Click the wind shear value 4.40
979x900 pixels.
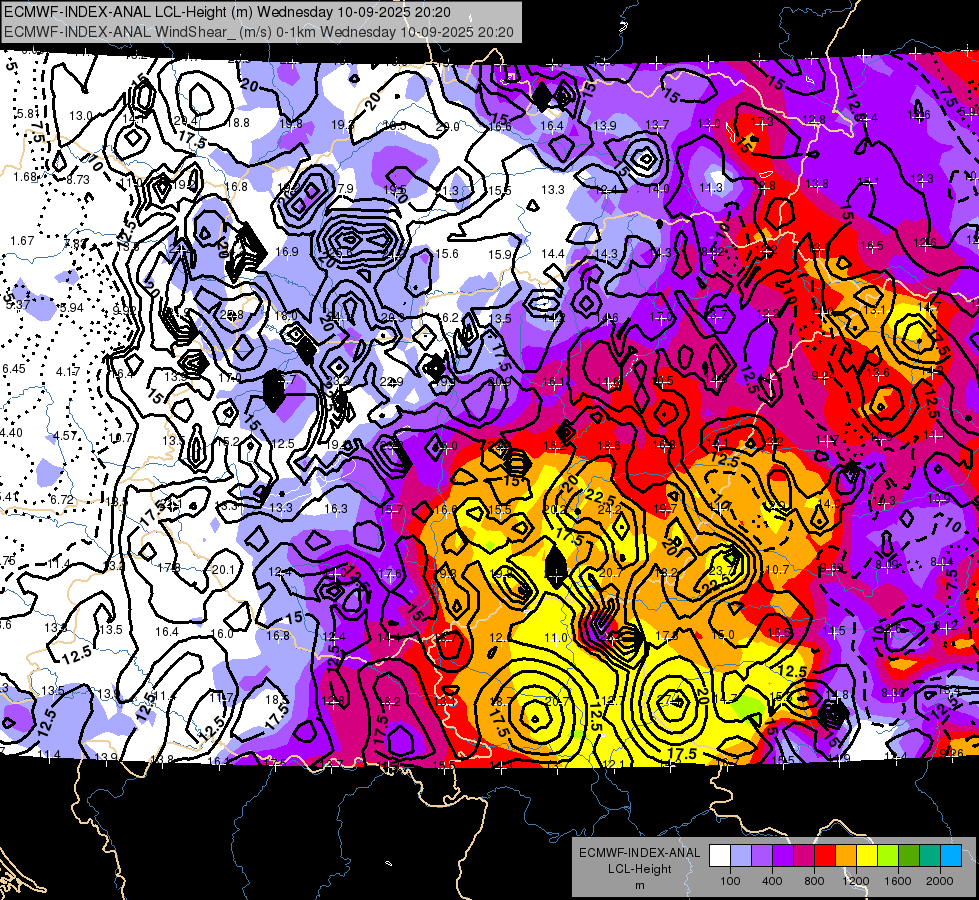[x=12, y=433]
